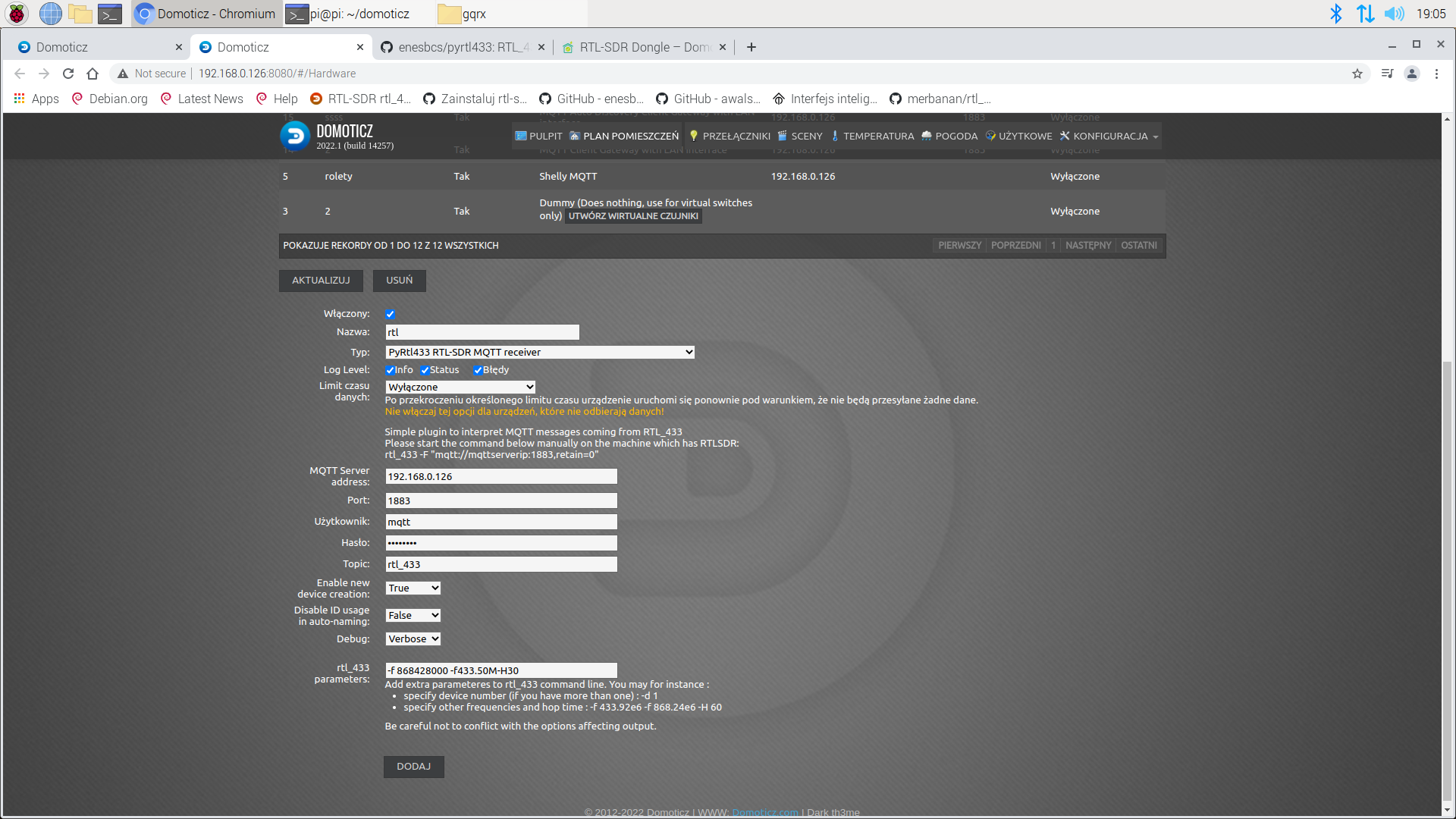Image resolution: width=1456 pixels, height=819 pixels.
Task: Open the Latest News bookmark
Action: point(202,99)
